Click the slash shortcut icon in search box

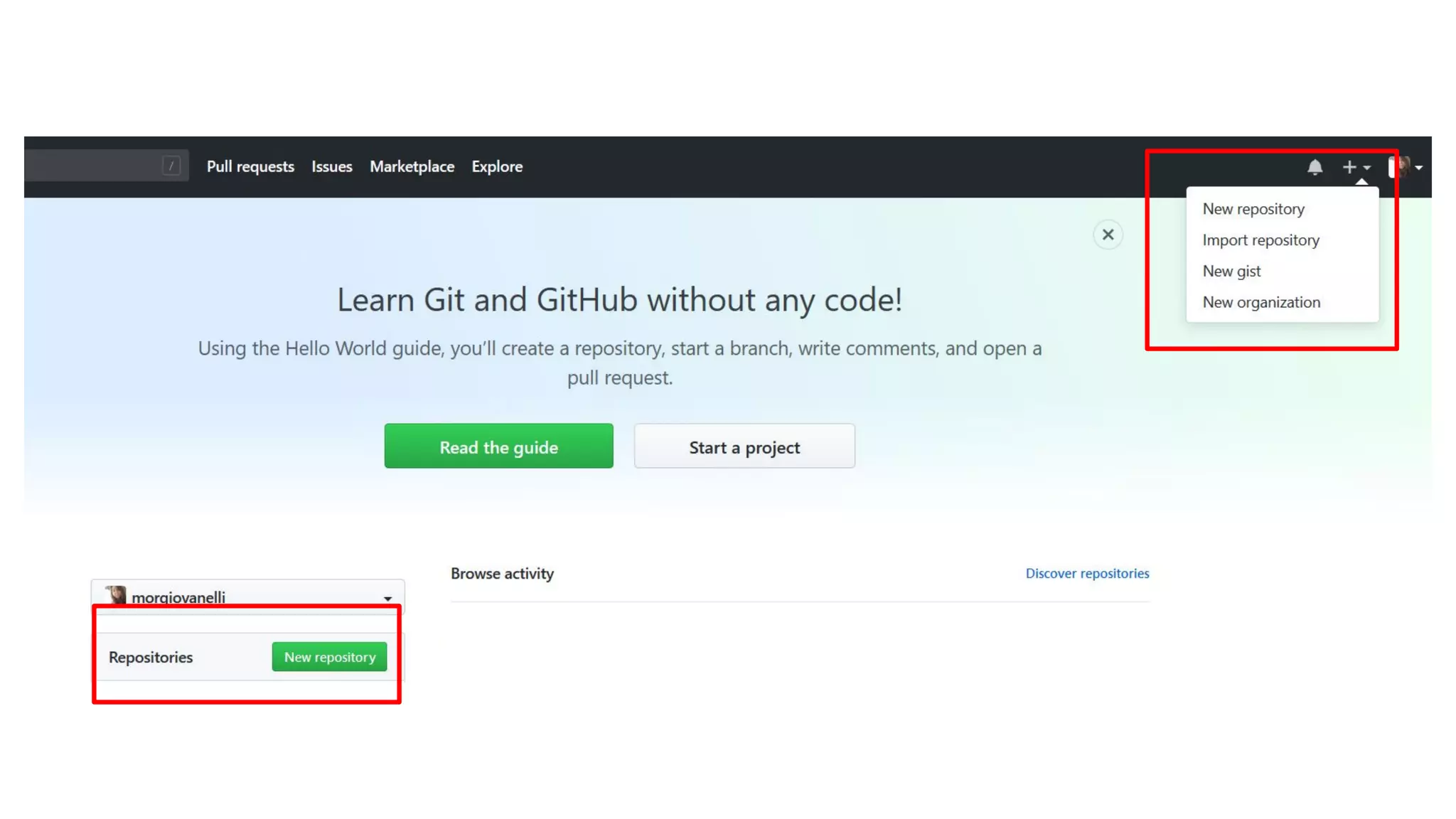click(x=171, y=166)
